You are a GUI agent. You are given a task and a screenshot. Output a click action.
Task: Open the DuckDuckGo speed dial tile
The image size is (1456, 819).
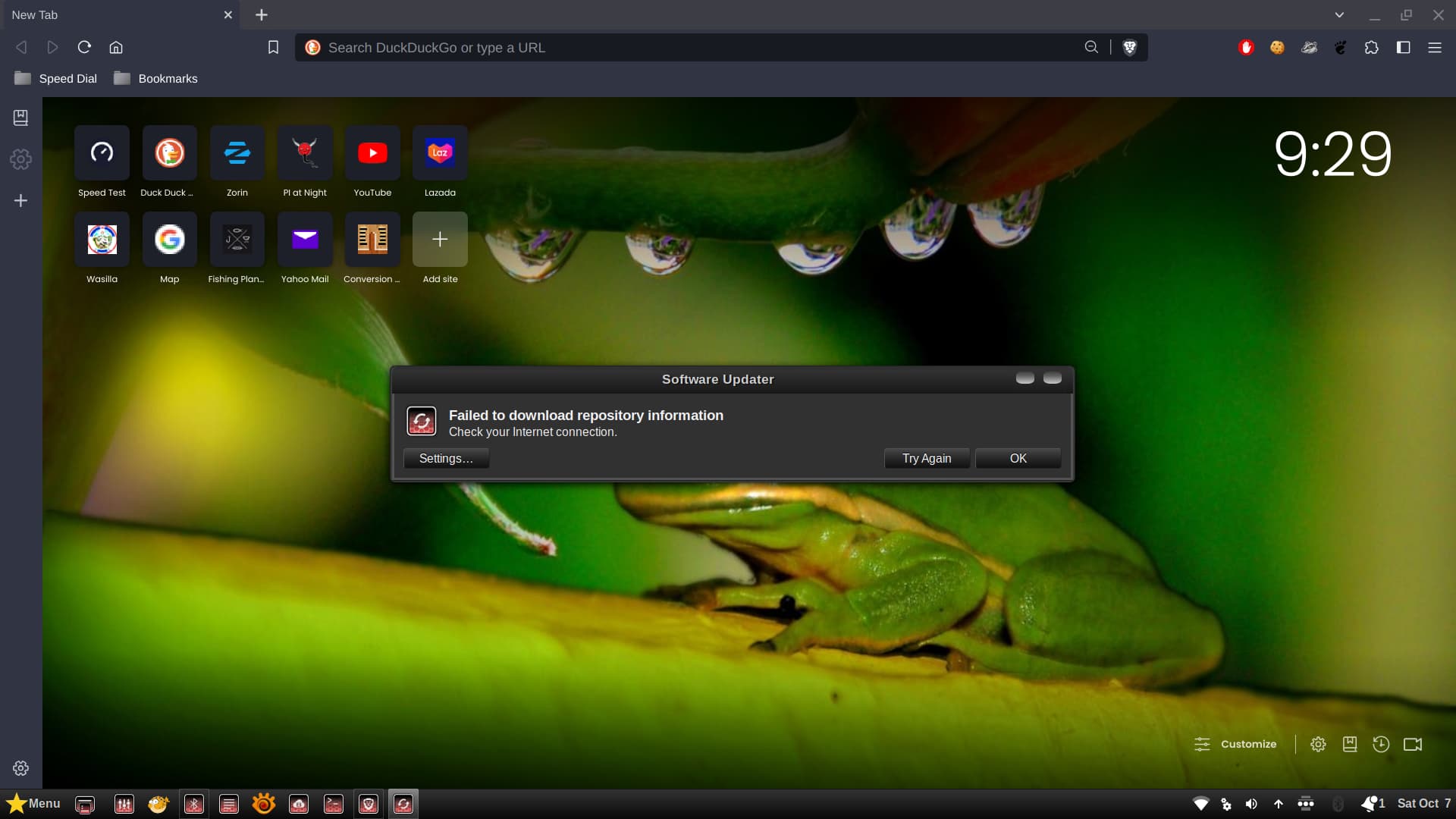169,152
